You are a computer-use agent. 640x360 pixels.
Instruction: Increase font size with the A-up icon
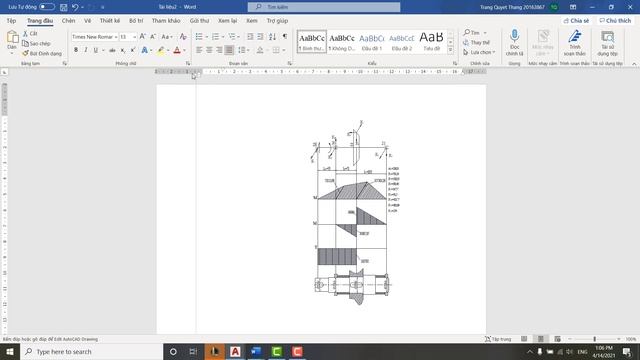(142, 37)
